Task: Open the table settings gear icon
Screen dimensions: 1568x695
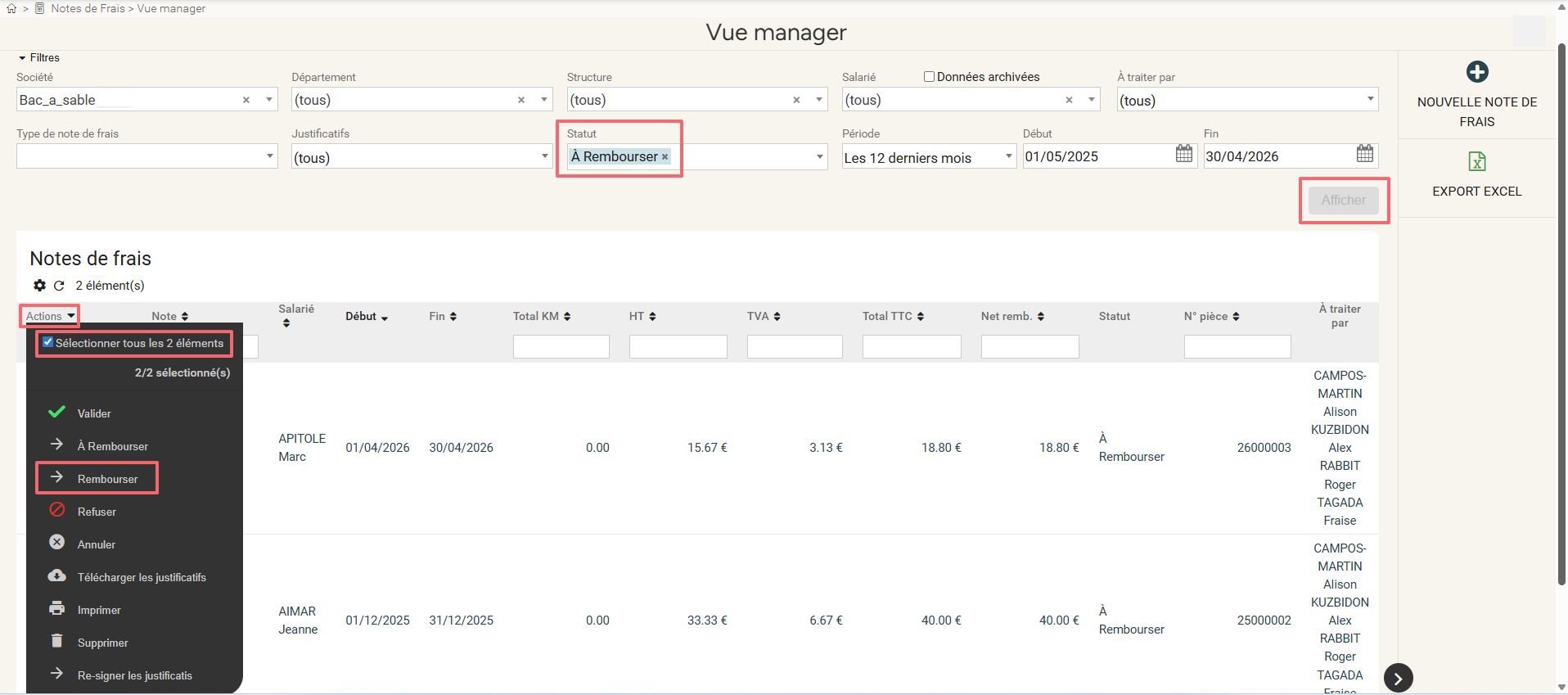Action: tap(39, 286)
